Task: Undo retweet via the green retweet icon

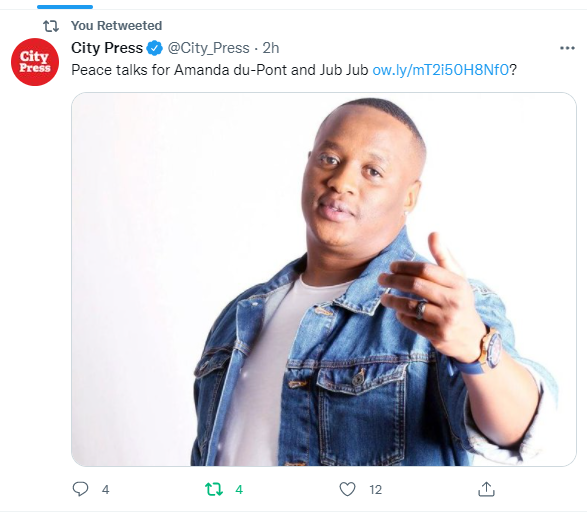Action: coord(214,489)
